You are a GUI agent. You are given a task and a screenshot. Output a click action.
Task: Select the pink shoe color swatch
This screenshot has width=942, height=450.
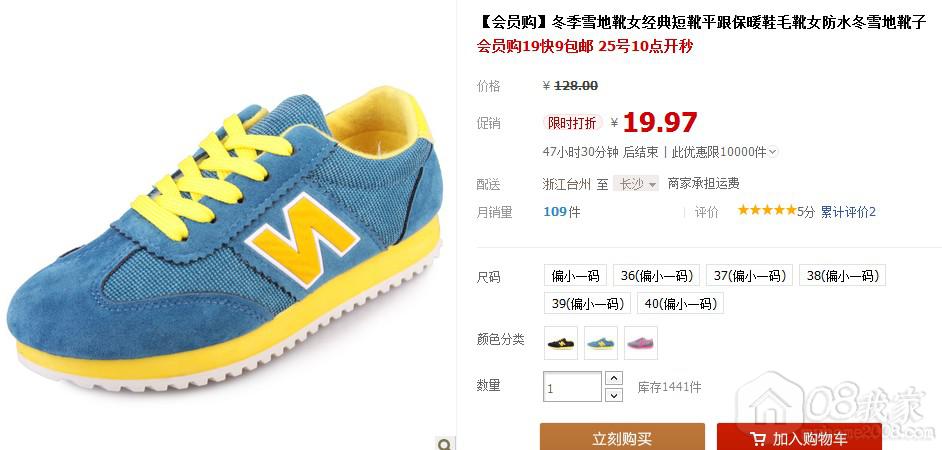(640, 343)
